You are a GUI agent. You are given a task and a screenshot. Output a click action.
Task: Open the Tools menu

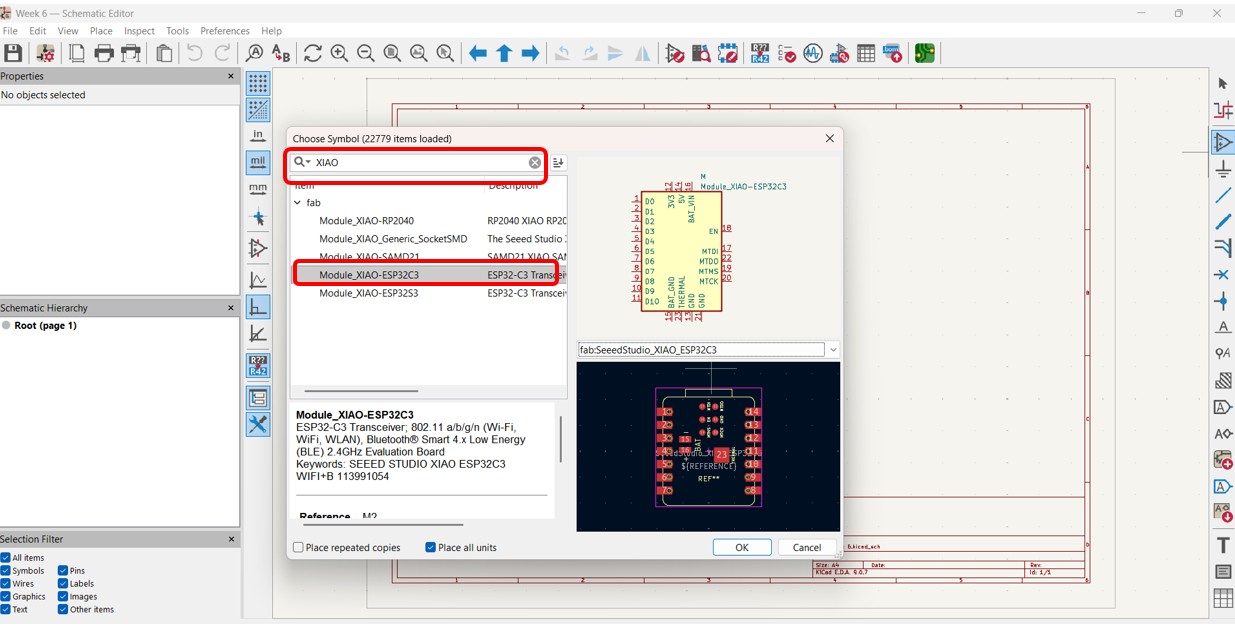tap(177, 31)
